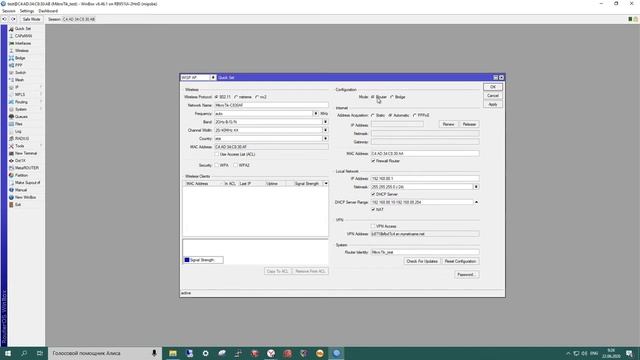Select nv2 wireless protocol

(257, 97)
